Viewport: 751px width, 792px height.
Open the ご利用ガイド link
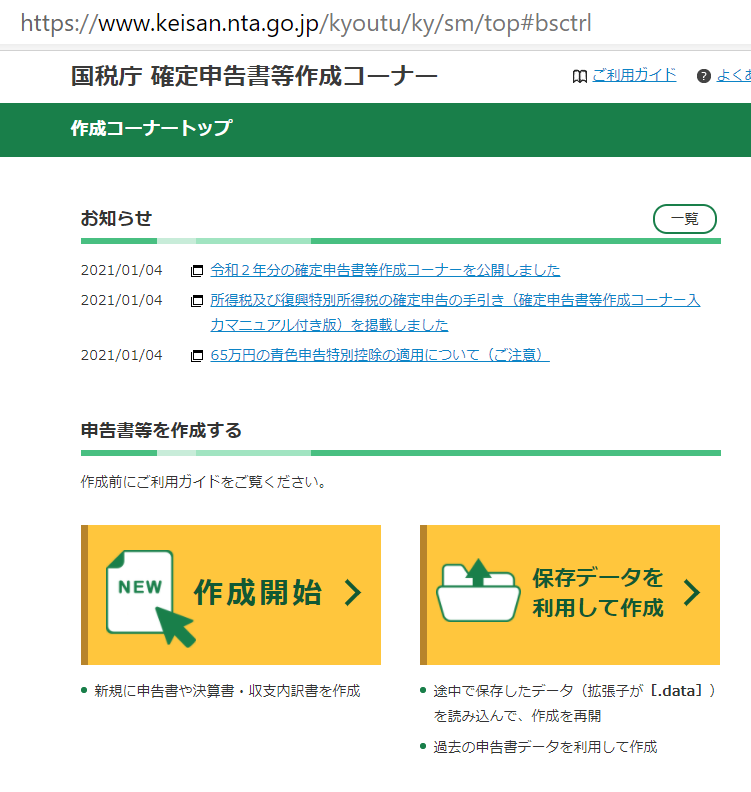click(x=634, y=75)
